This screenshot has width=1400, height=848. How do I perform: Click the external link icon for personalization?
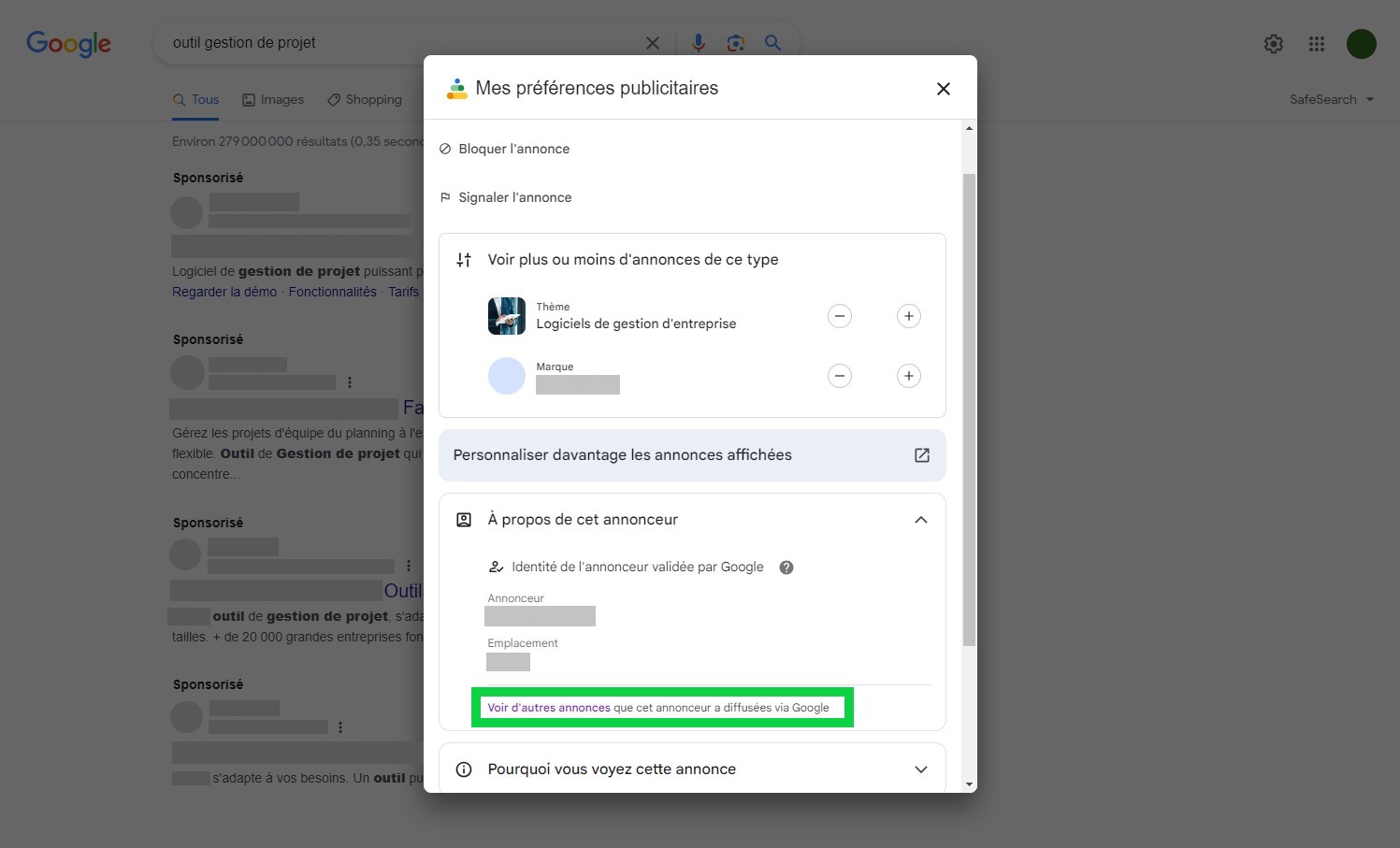point(921,455)
